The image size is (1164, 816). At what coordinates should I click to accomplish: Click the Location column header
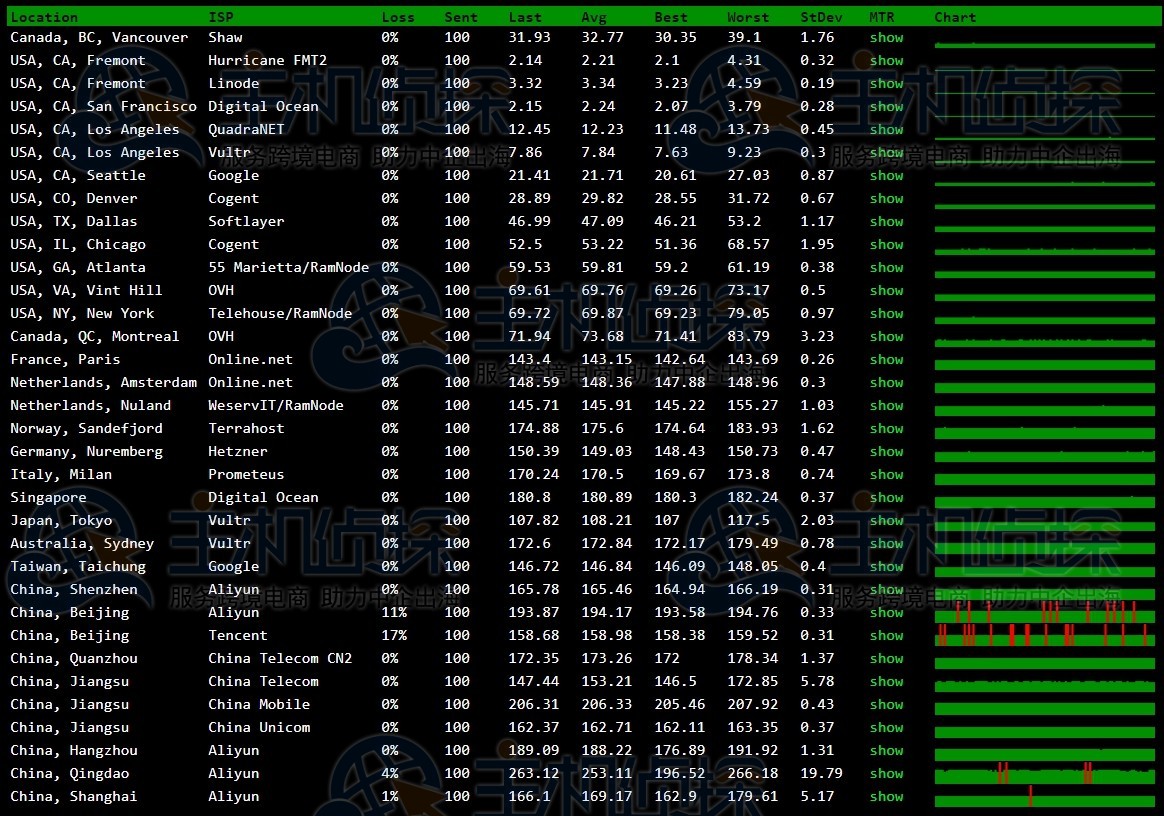tap(44, 17)
